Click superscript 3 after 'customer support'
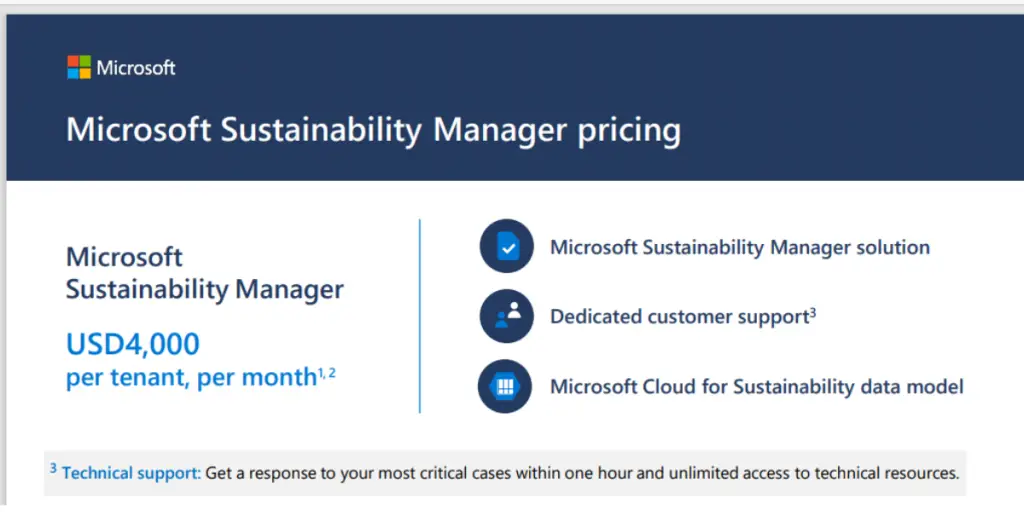 click(812, 311)
